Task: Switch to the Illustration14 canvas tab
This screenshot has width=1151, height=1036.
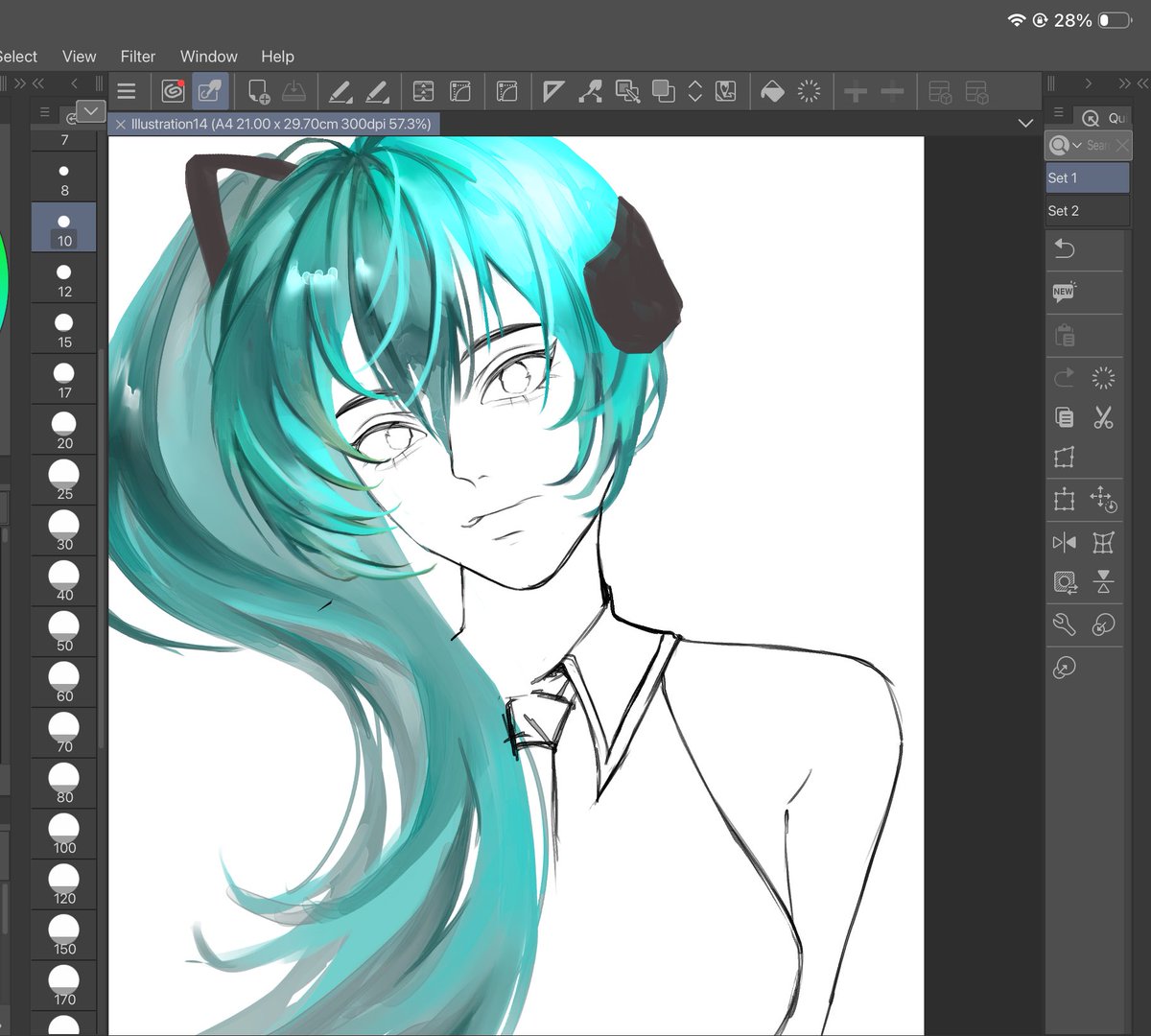Action: (x=281, y=124)
